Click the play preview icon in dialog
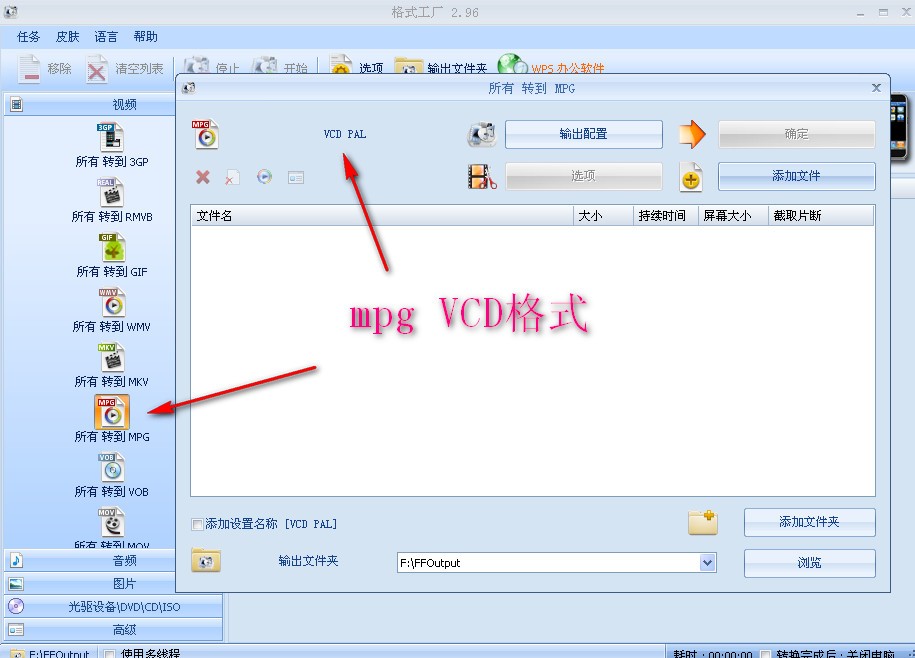Image resolution: width=915 pixels, height=658 pixels. pos(264,177)
